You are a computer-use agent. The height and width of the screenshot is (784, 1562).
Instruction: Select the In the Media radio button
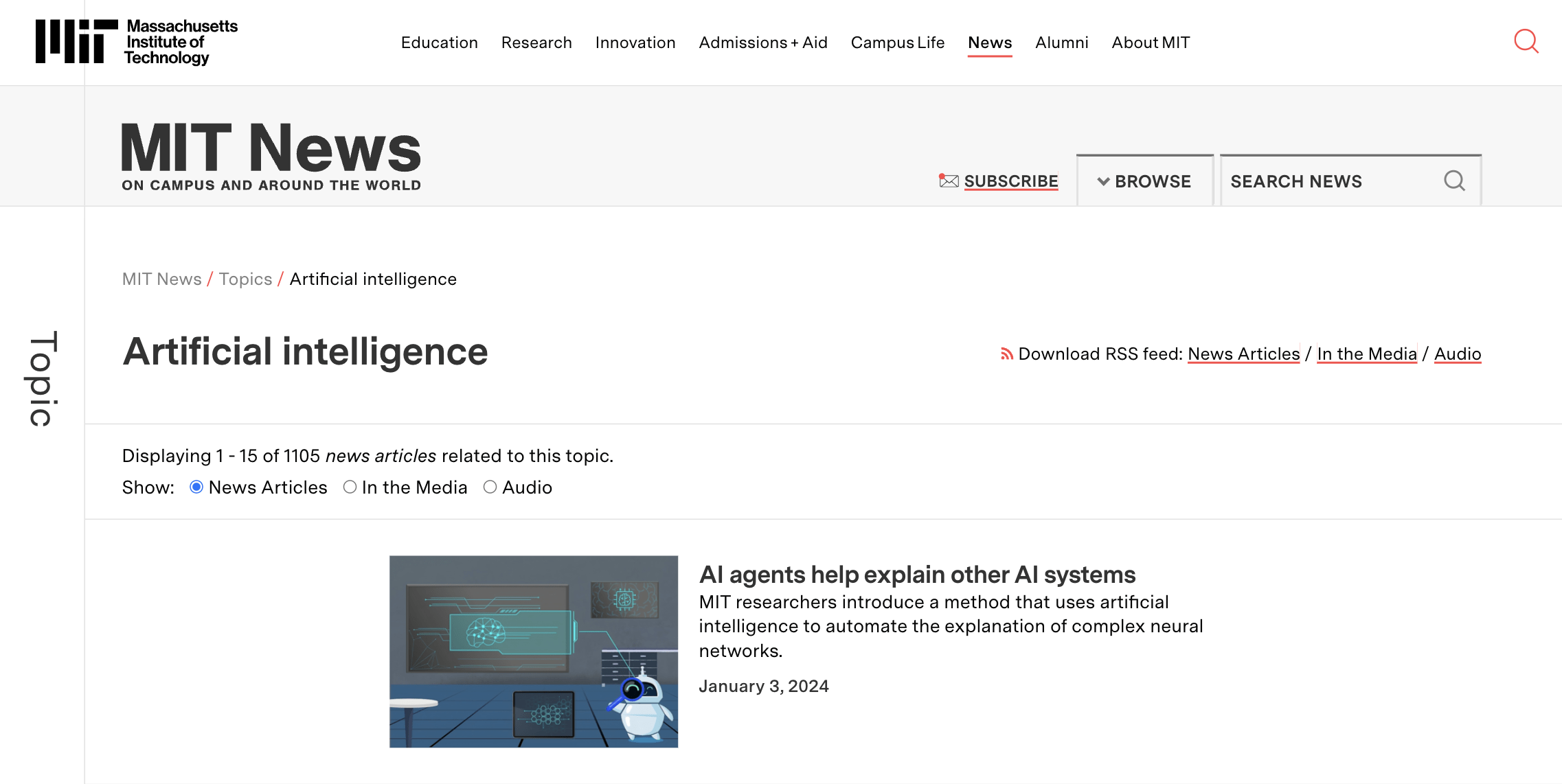[x=350, y=487]
